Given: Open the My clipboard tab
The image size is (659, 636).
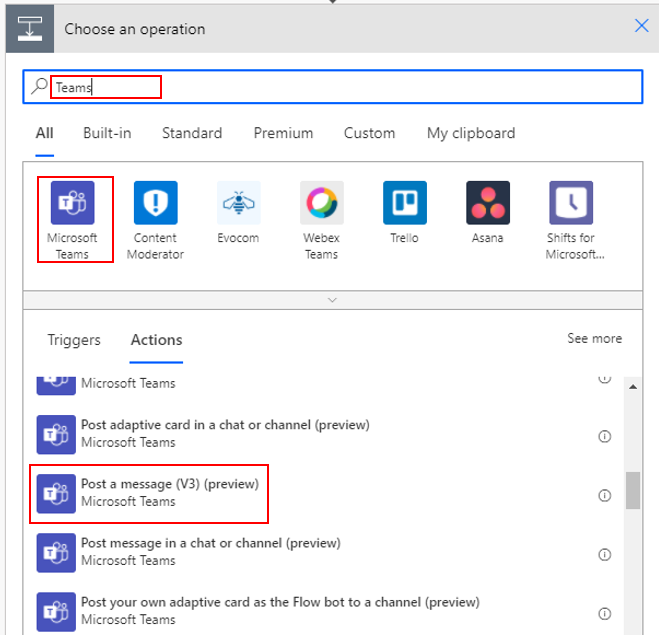Looking at the screenshot, I should (x=471, y=133).
